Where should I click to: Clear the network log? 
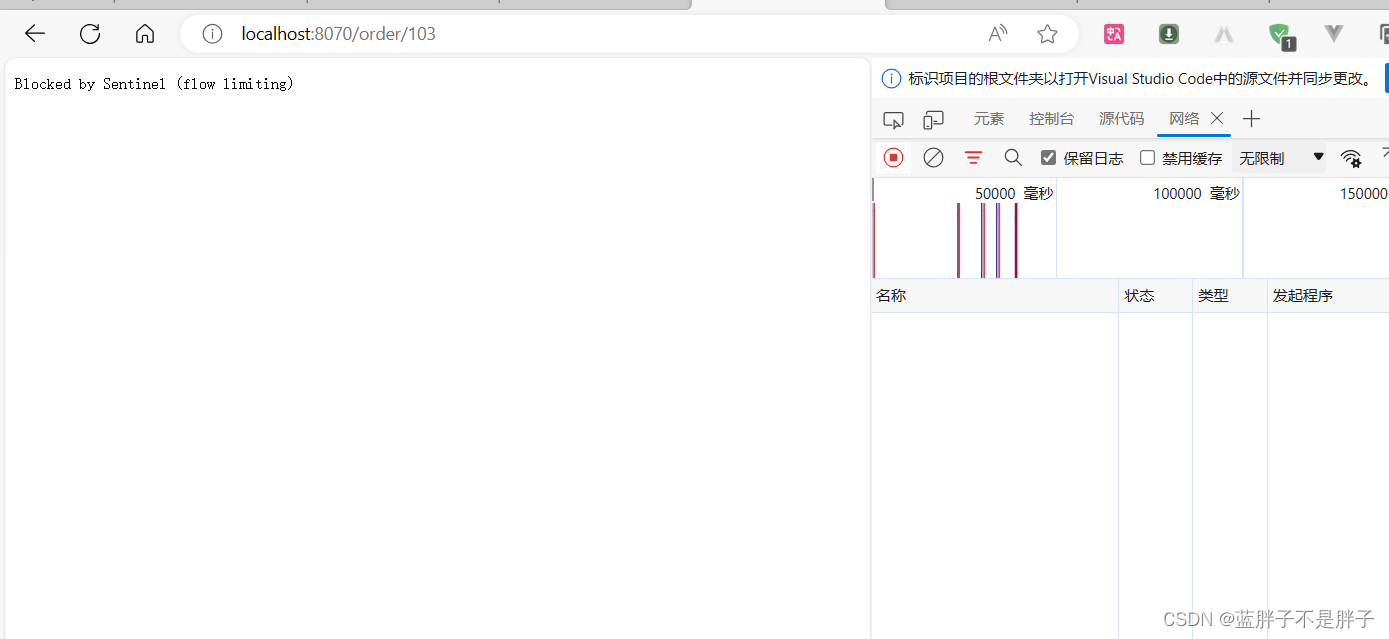pos(933,158)
